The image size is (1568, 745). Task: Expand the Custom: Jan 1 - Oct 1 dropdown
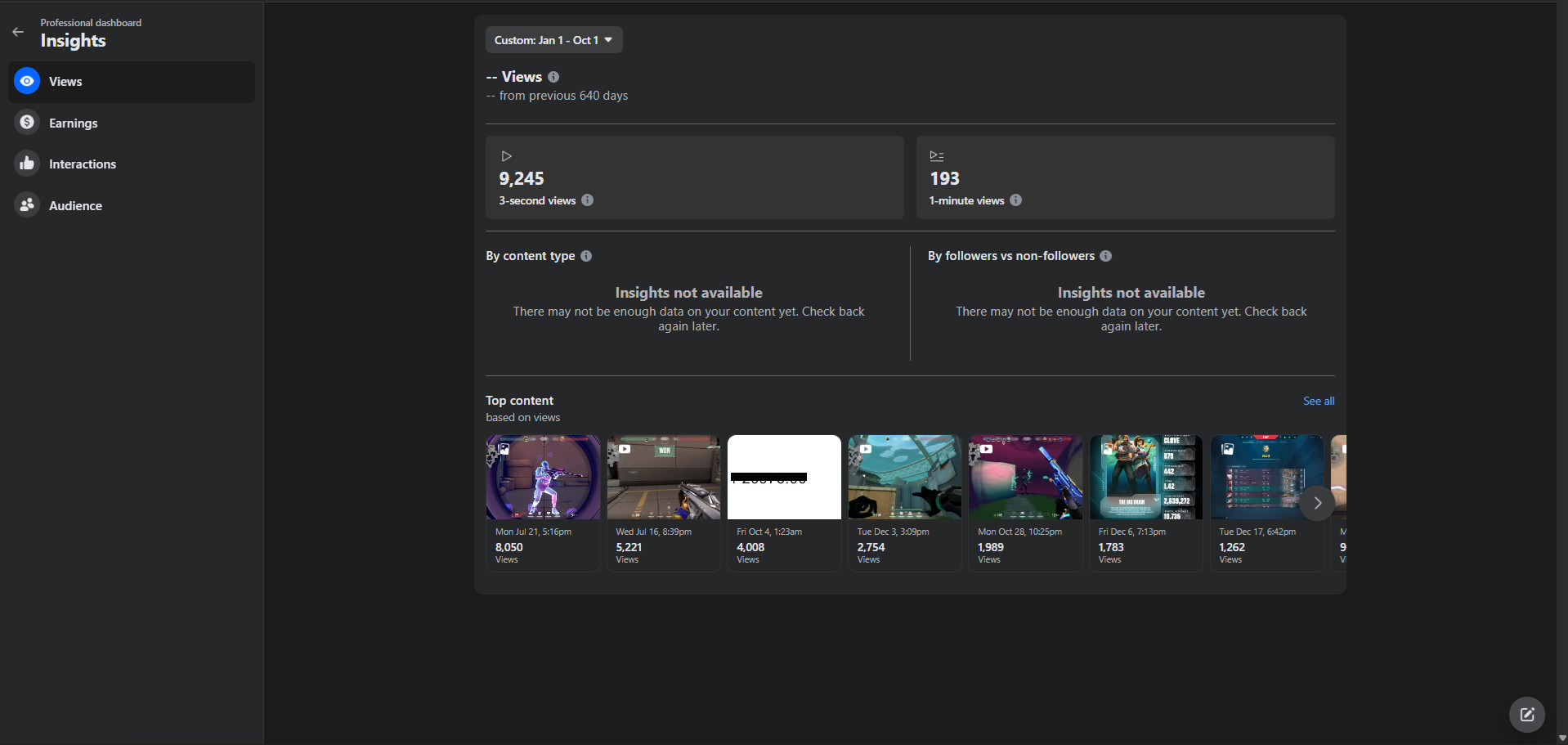pos(553,40)
